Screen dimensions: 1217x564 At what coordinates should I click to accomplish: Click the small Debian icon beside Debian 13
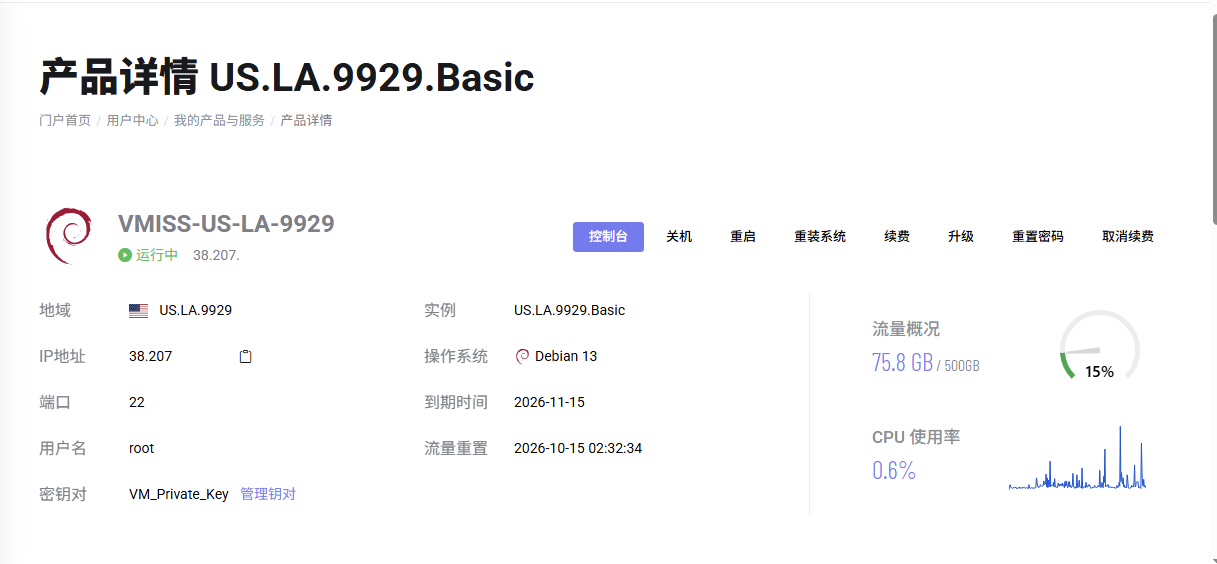coord(522,356)
